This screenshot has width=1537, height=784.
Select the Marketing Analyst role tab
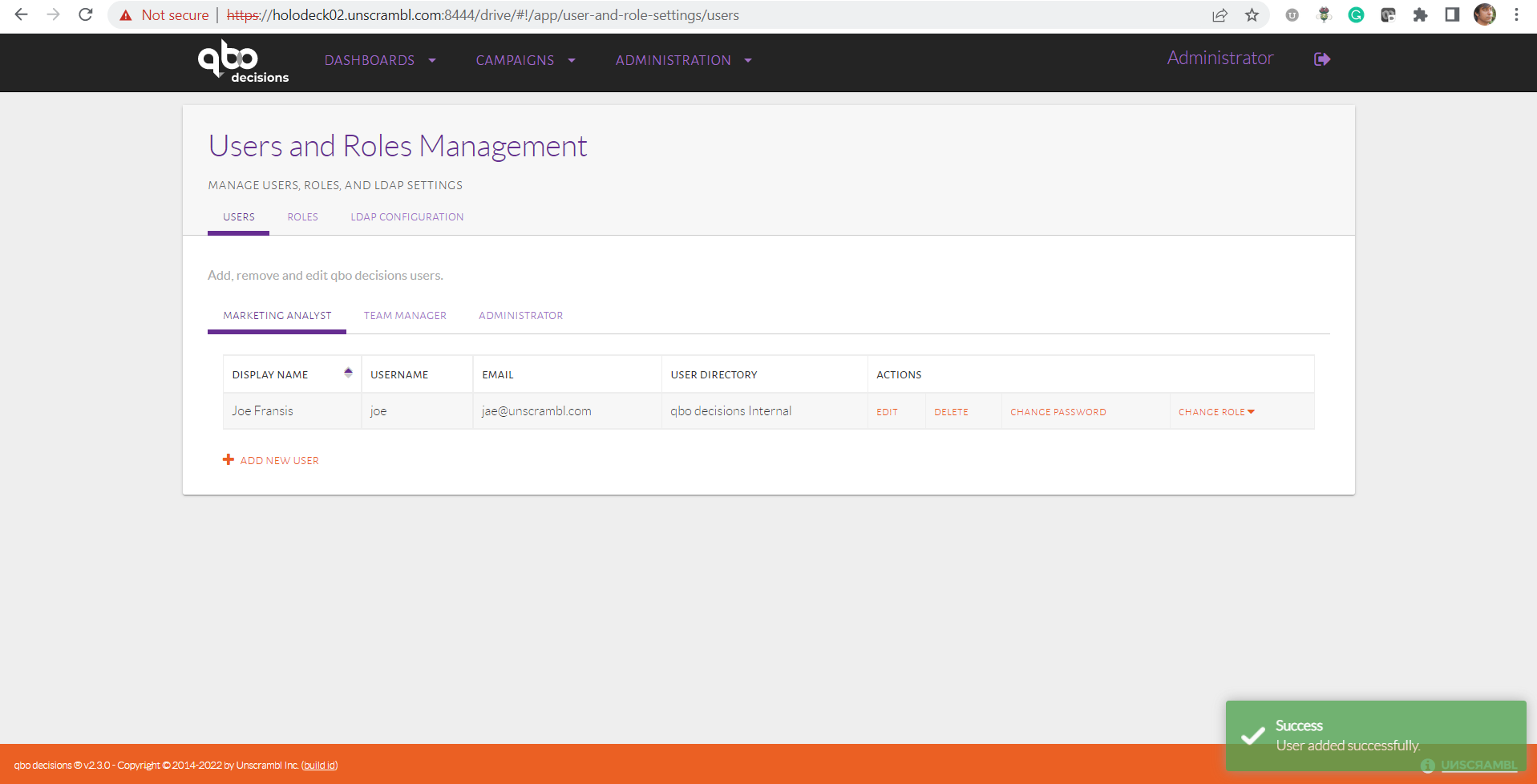tap(277, 316)
